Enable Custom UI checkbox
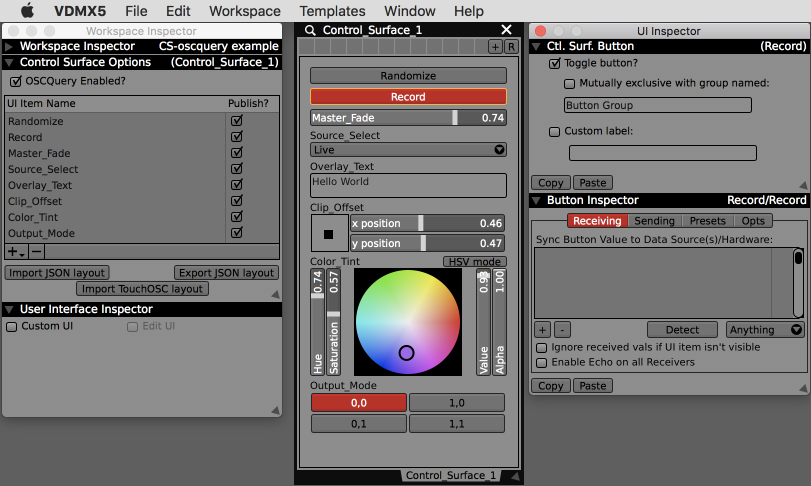811x486 pixels. tap(12, 327)
